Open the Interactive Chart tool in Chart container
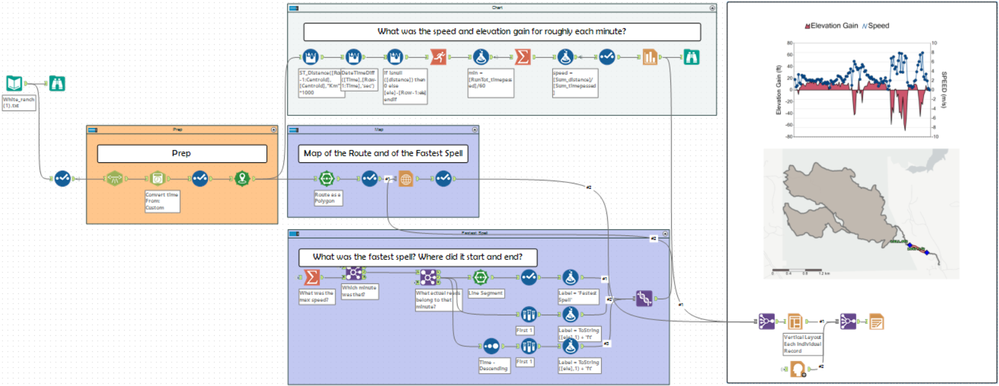The height and width of the screenshot is (386, 999). (649, 57)
